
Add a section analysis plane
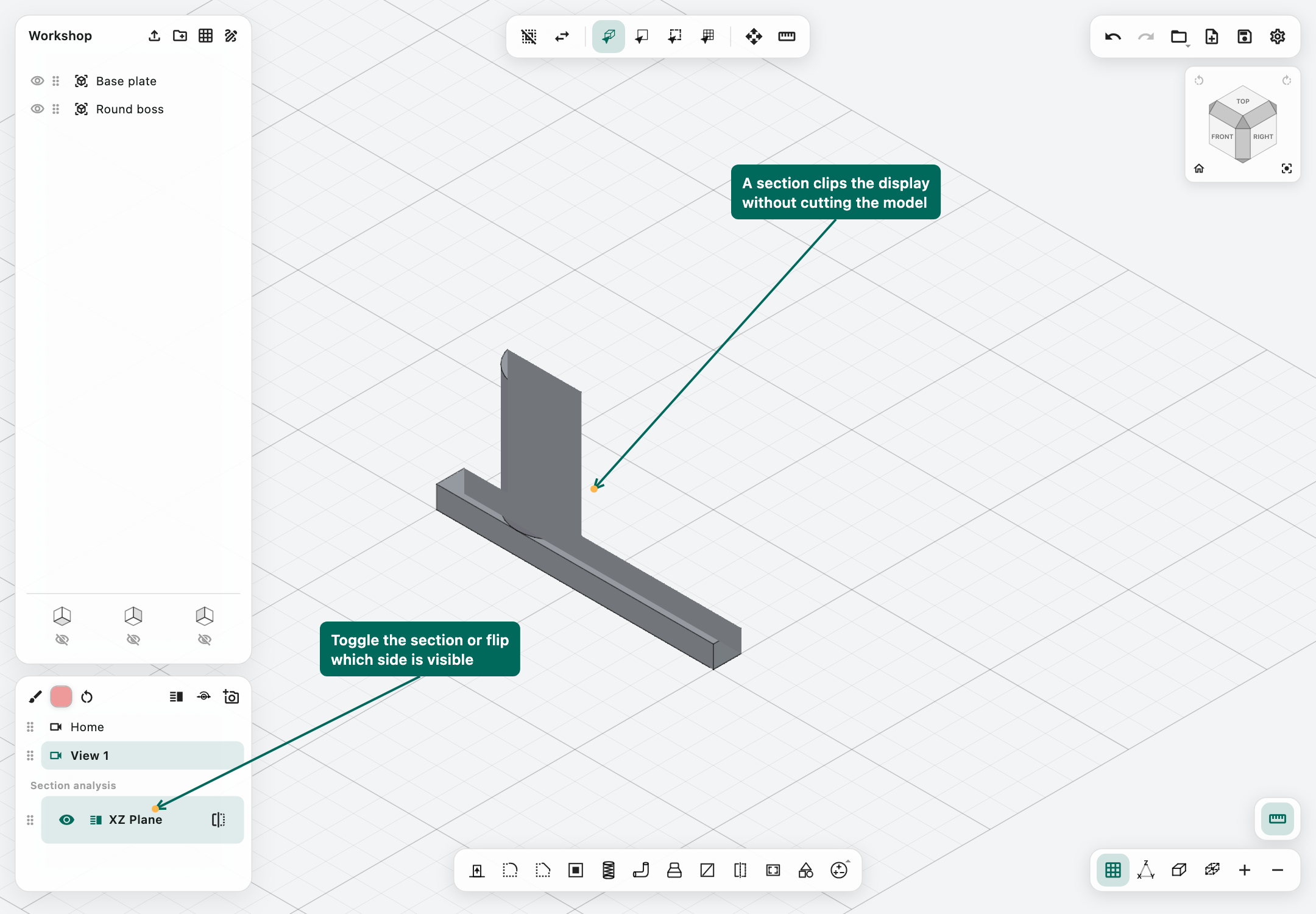click(176, 696)
